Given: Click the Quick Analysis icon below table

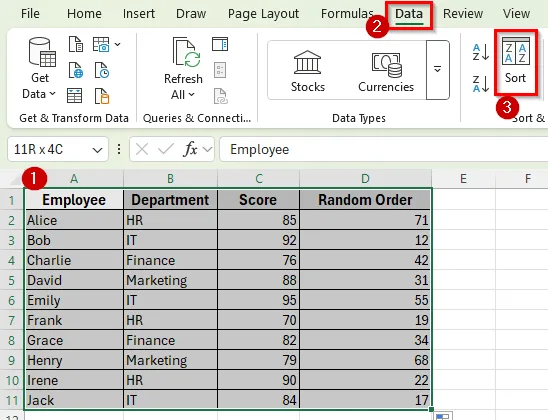Looking at the screenshot, I should tap(443, 417).
